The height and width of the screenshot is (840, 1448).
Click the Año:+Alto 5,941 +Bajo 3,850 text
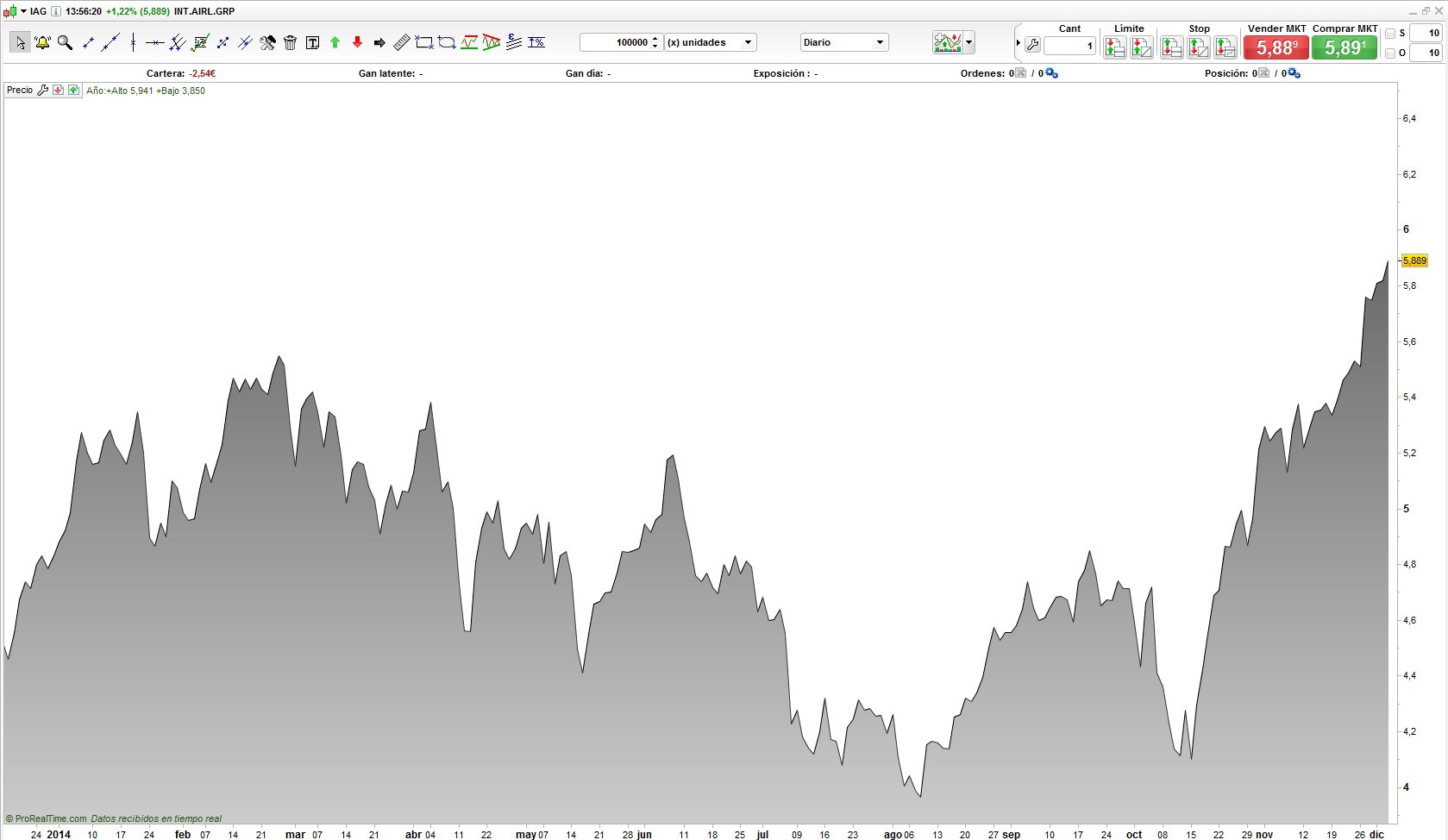coord(146,91)
